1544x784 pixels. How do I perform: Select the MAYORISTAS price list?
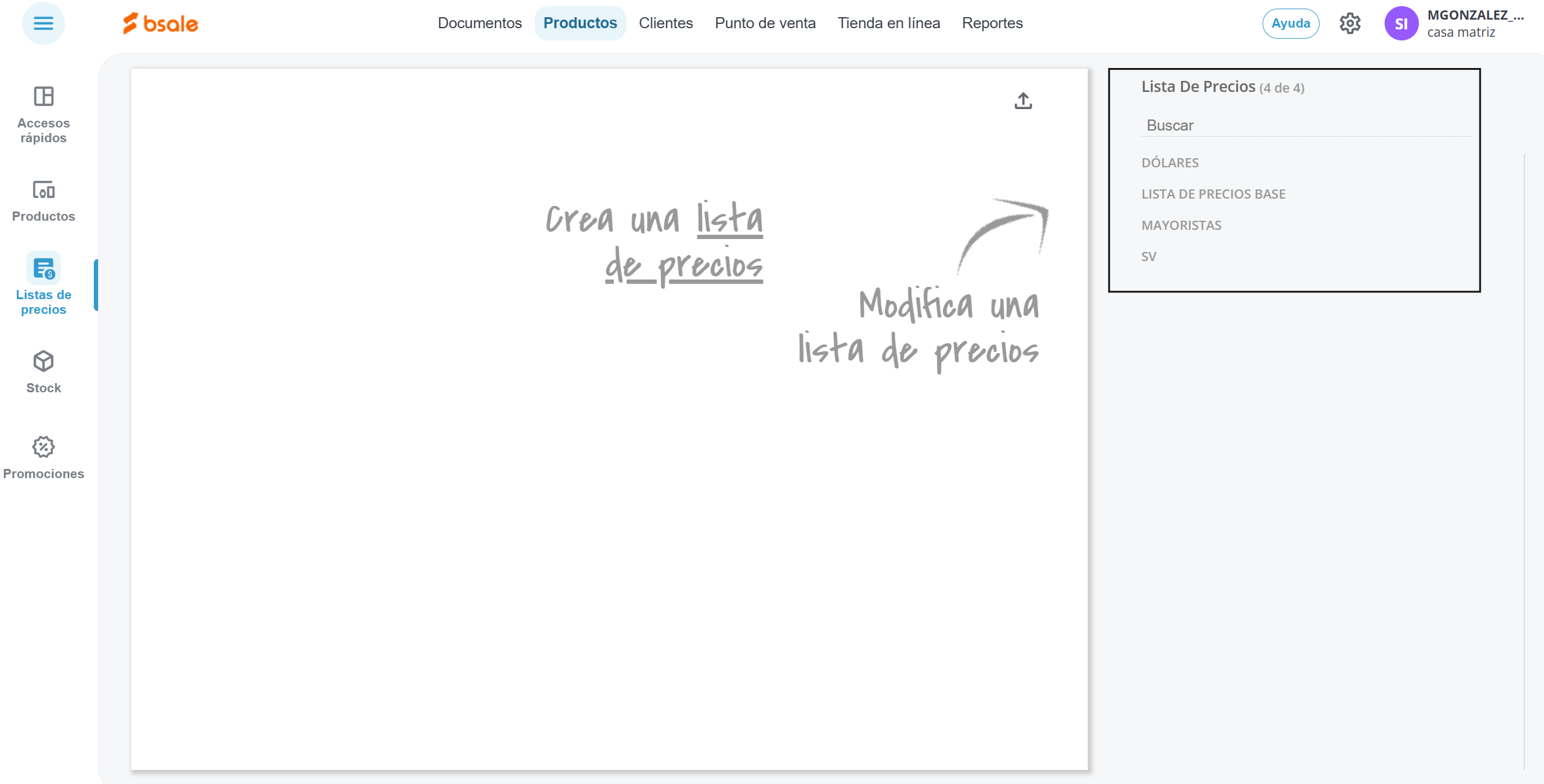tap(1181, 226)
